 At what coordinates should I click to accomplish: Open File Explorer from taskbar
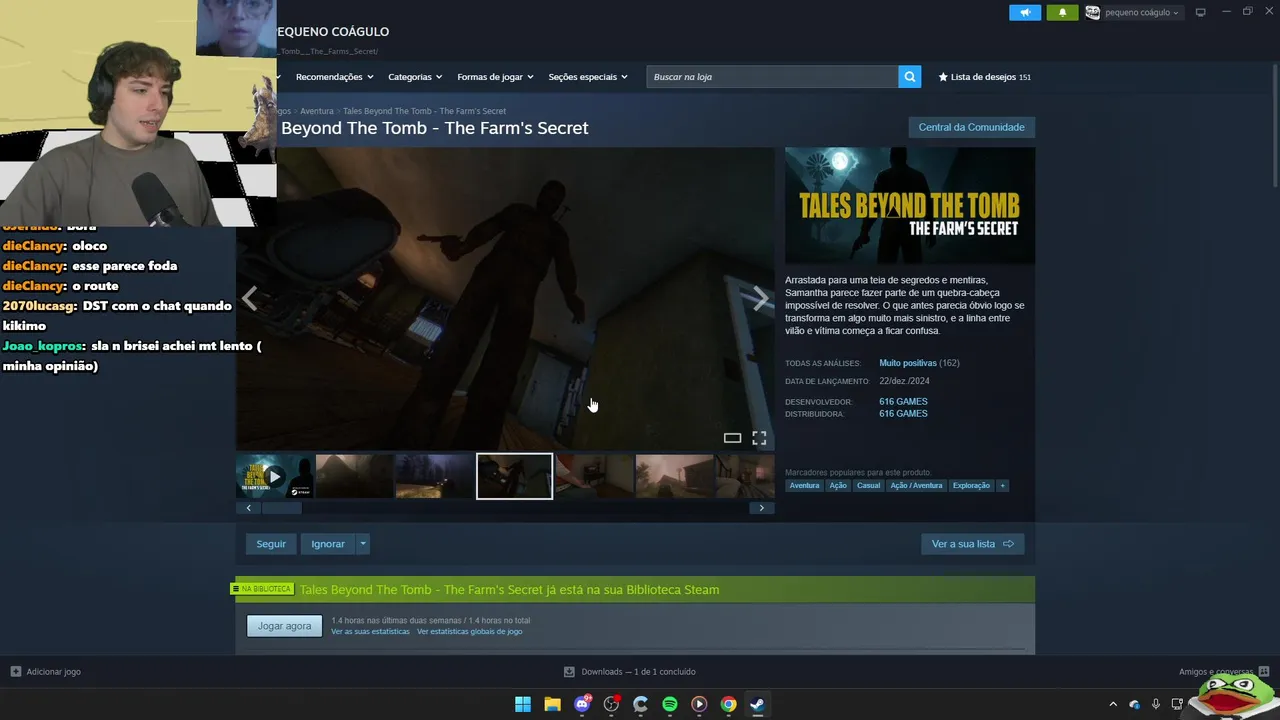coord(552,704)
